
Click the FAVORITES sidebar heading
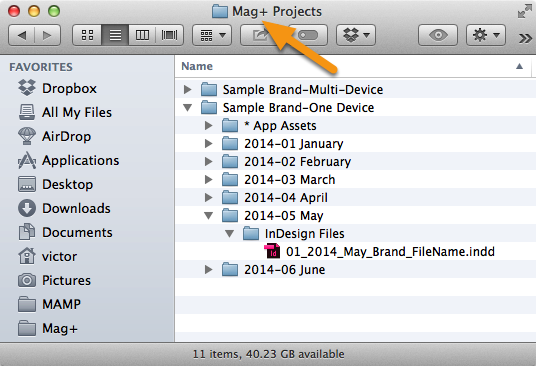pyautogui.click(x=41, y=67)
